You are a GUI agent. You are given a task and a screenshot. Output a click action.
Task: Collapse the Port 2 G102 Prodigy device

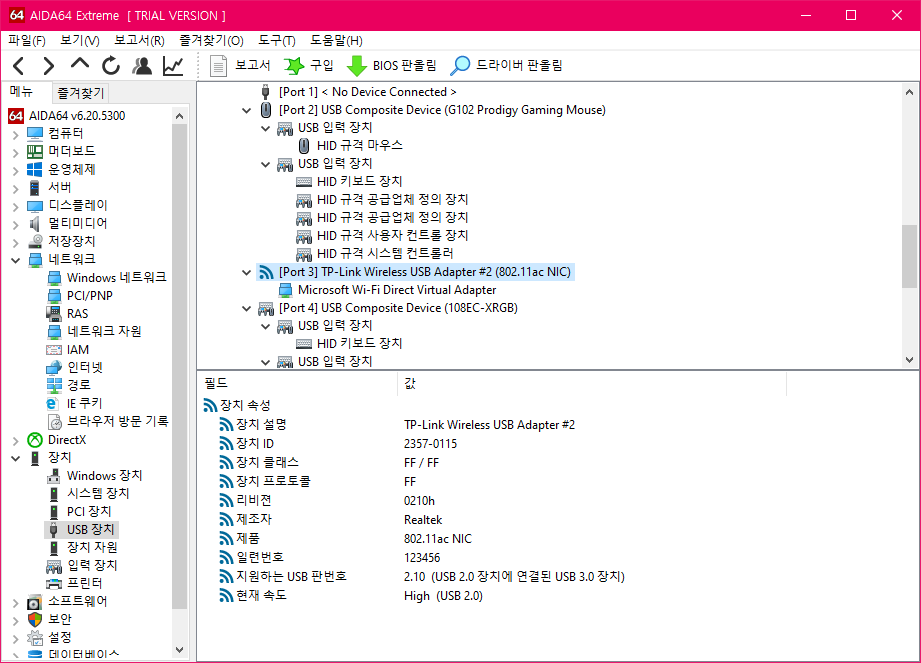[247, 110]
